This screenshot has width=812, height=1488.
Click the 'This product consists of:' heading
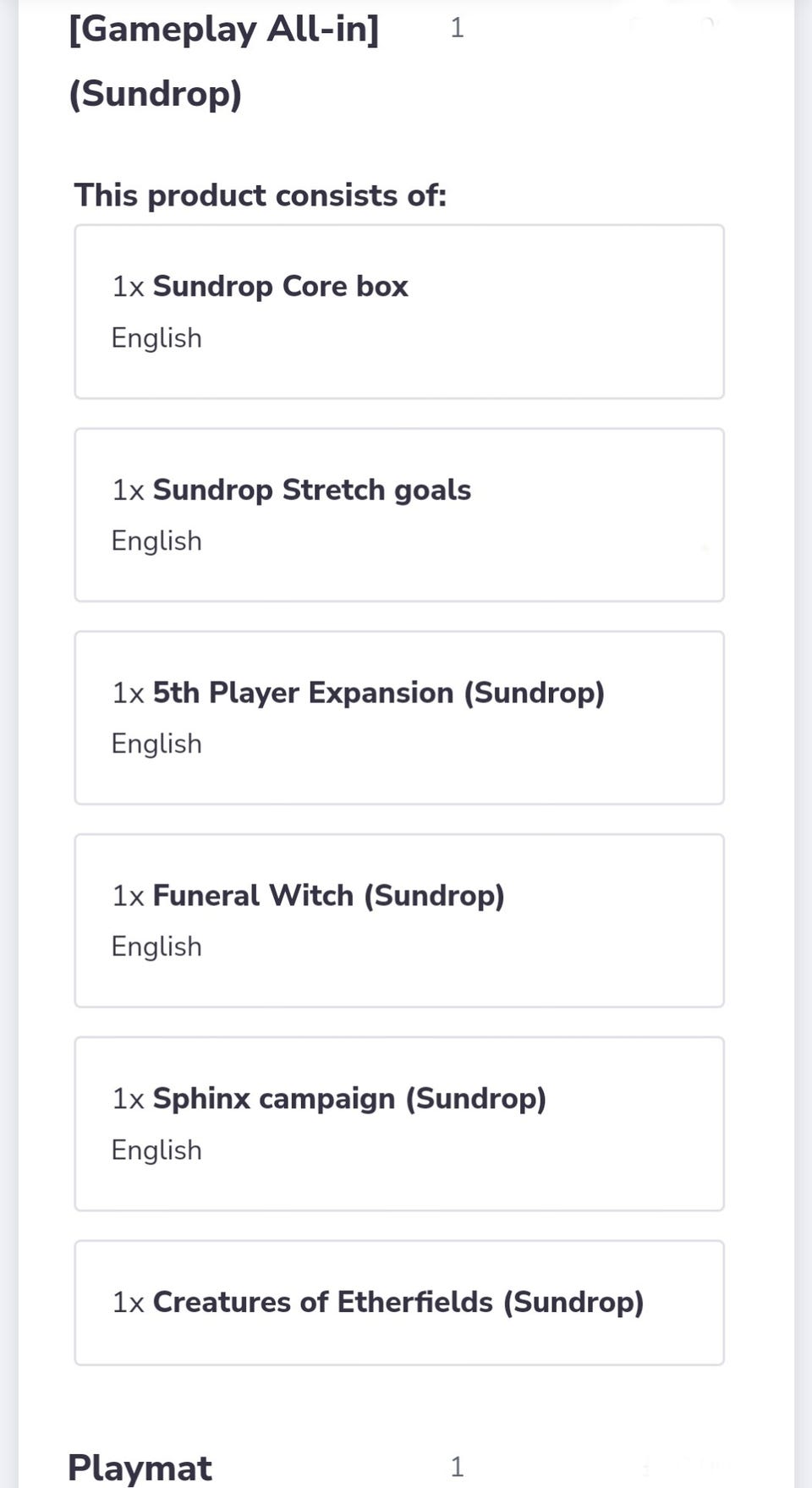(261, 195)
